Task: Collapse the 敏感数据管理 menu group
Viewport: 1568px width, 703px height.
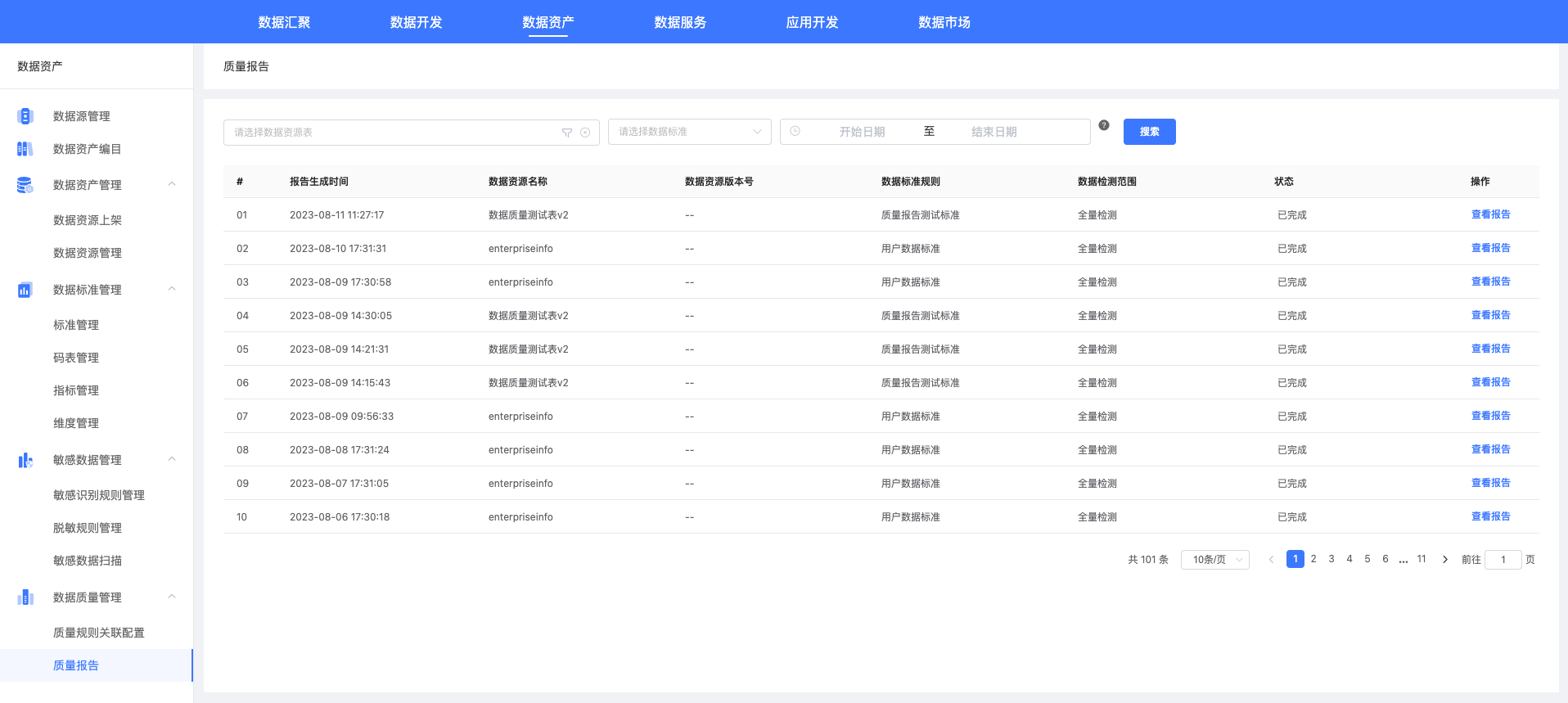Action: point(172,459)
